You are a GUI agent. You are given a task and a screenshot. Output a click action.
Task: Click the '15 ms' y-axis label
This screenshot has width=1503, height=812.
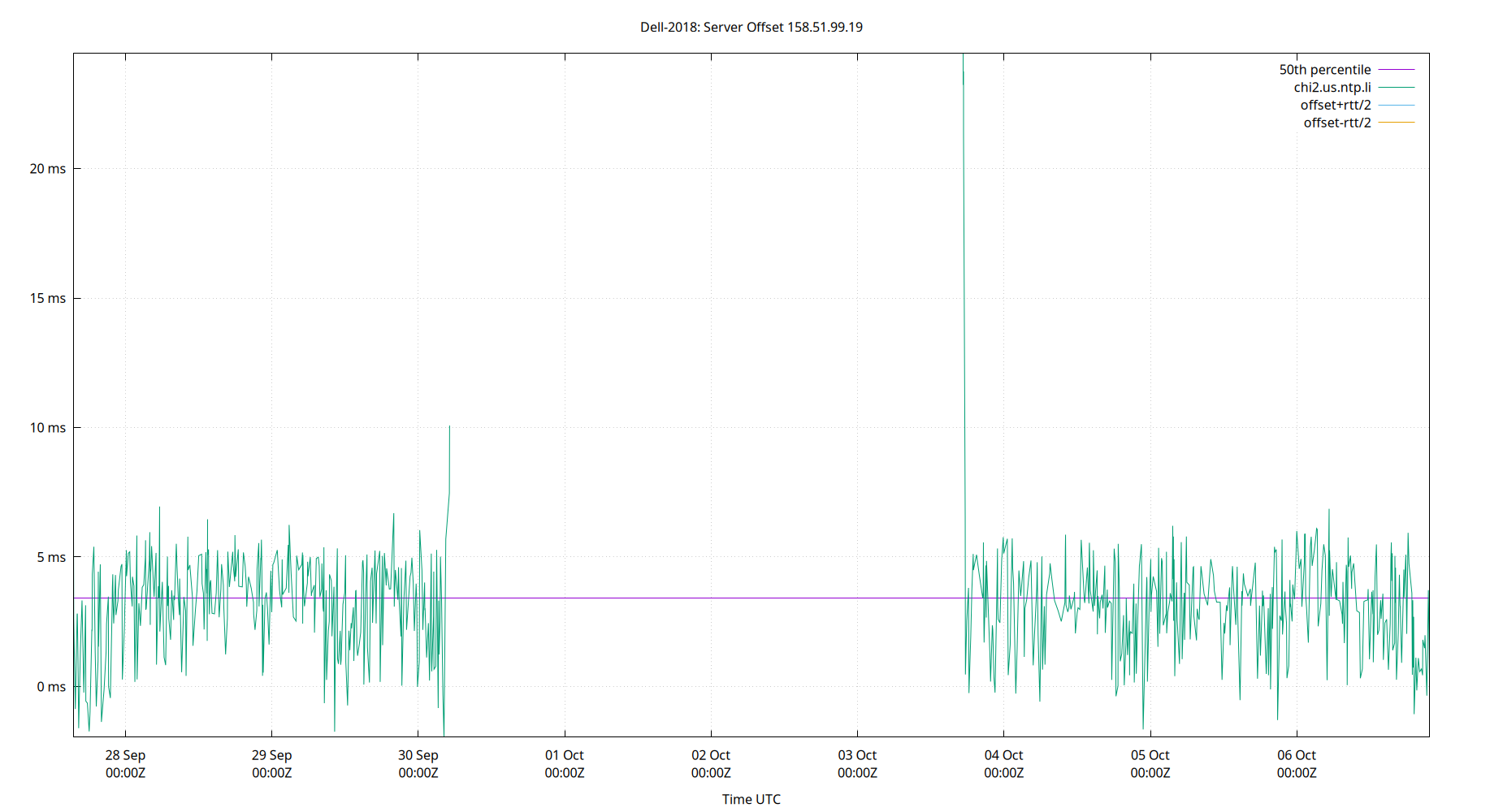[x=48, y=298]
